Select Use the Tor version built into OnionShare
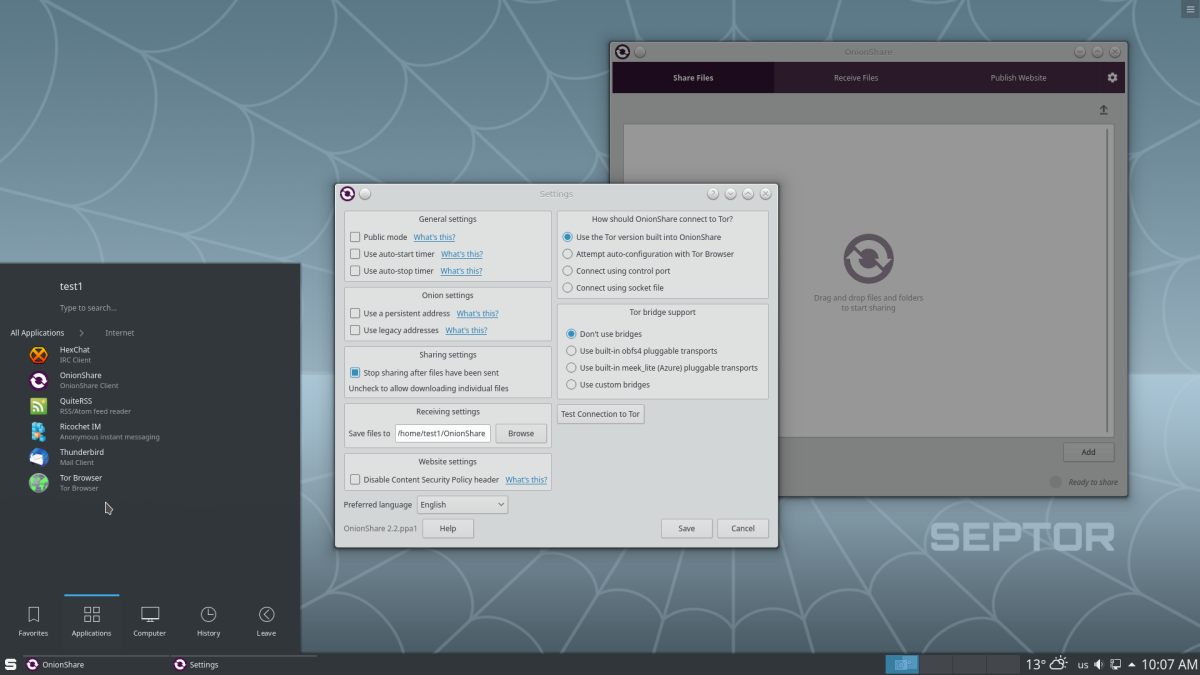 [568, 237]
